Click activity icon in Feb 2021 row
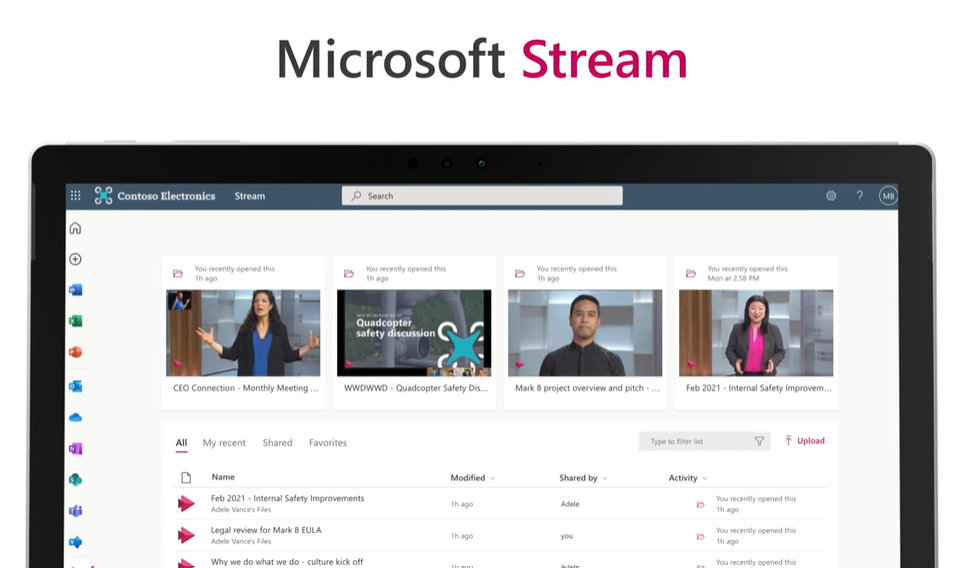Image resolution: width=973 pixels, height=568 pixels. tap(701, 505)
